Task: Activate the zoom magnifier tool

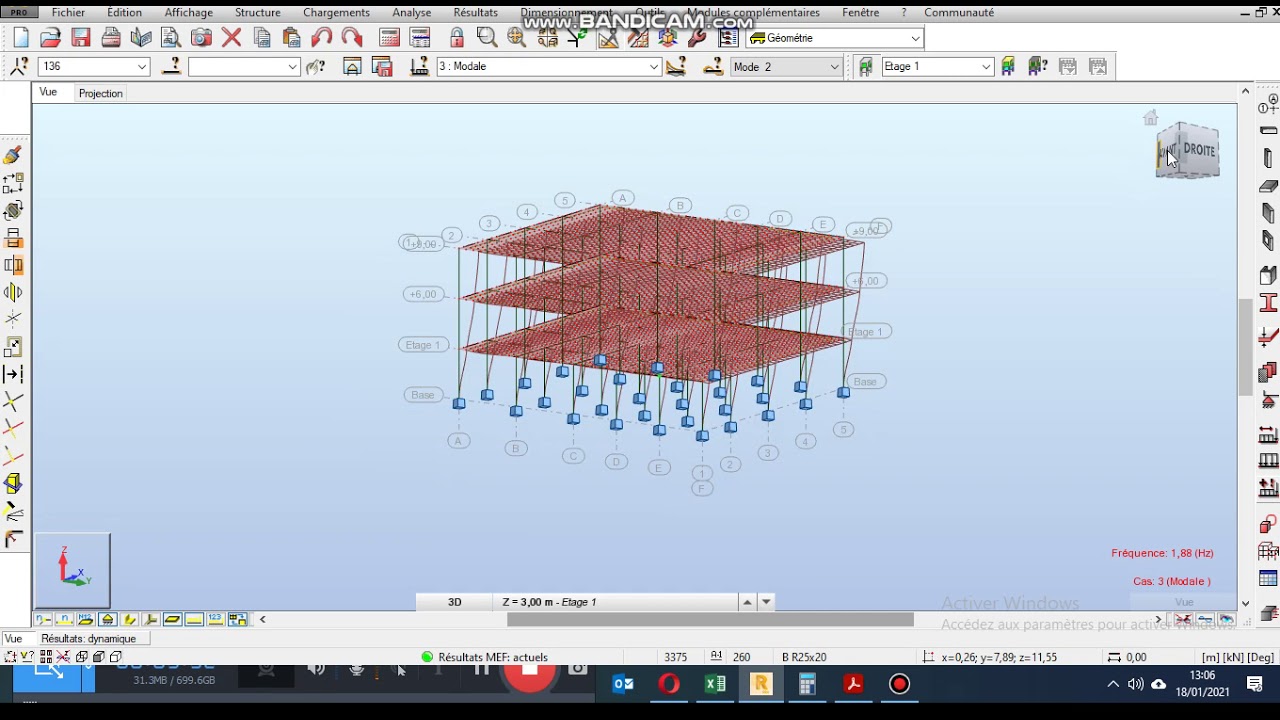Action: coord(487,38)
